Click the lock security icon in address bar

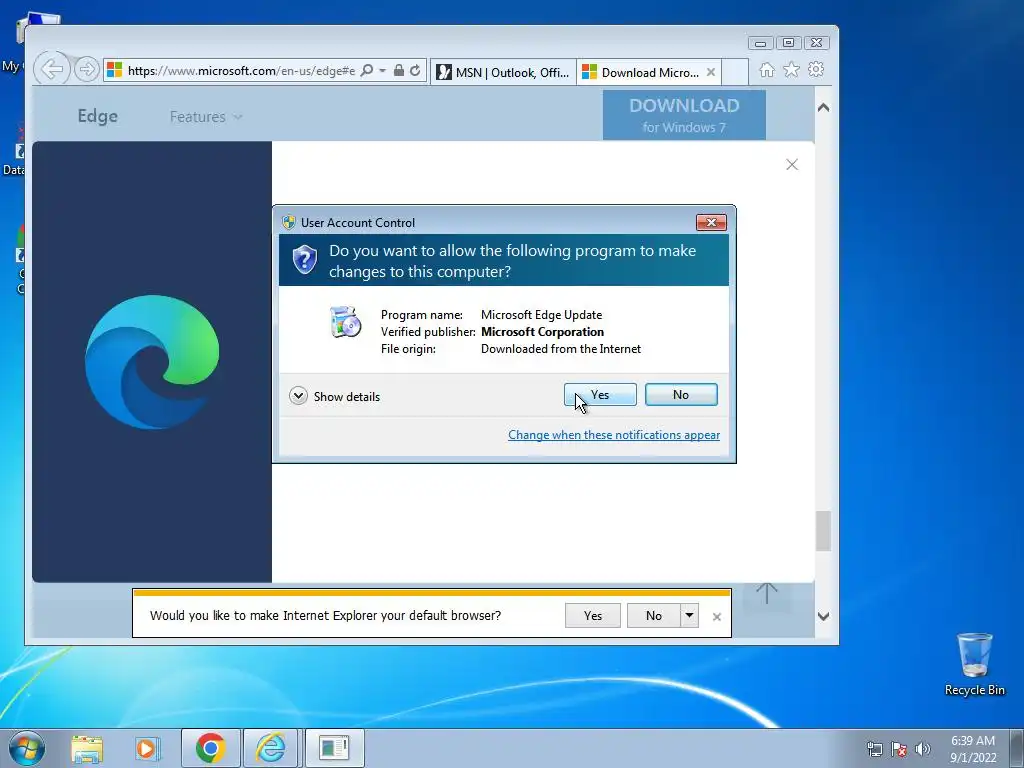coord(398,70)
